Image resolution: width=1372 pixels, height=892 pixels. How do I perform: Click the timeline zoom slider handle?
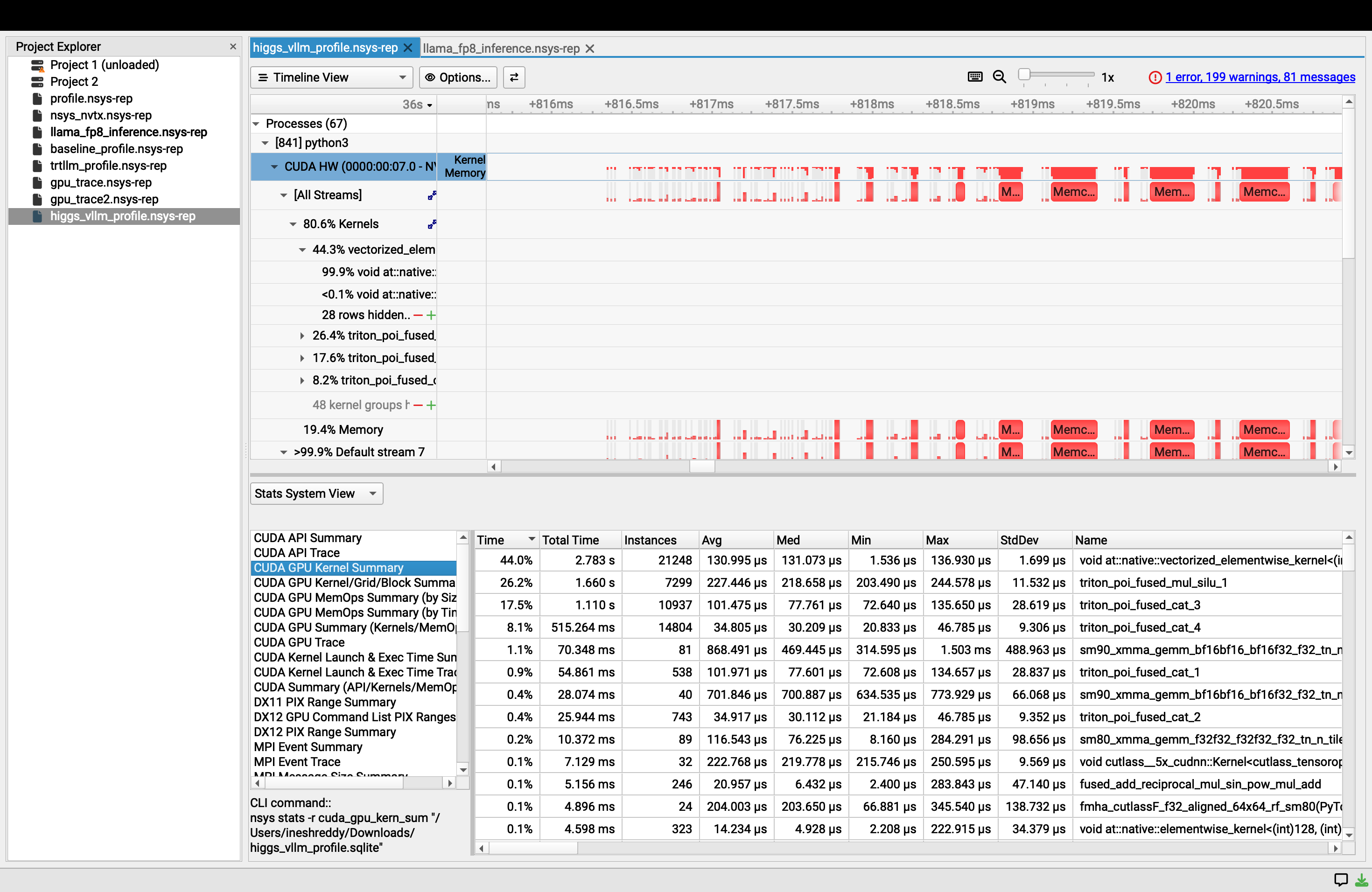point(1024,74)
